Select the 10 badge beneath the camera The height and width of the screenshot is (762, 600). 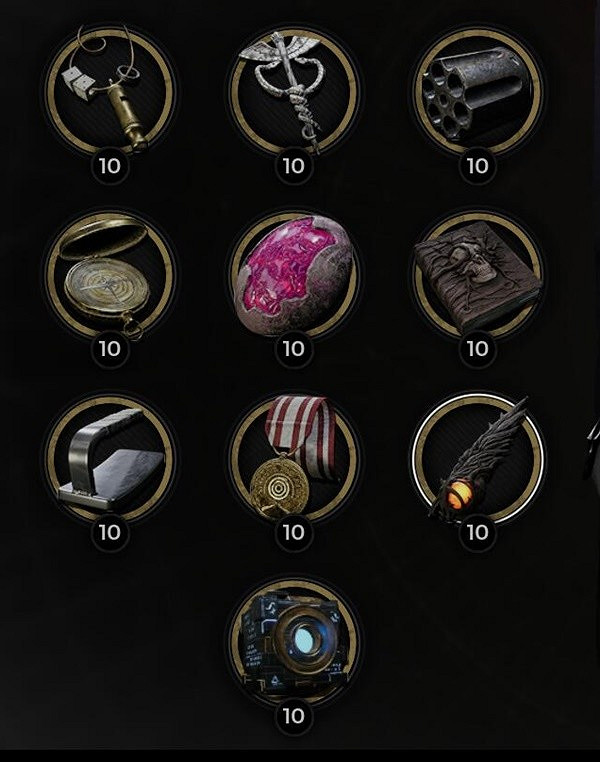pos(293,716)
